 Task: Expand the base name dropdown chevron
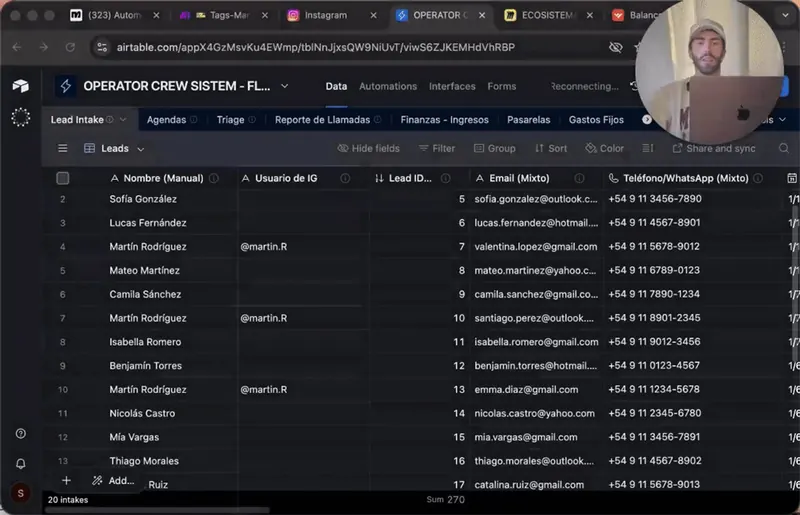coord(285,86)
